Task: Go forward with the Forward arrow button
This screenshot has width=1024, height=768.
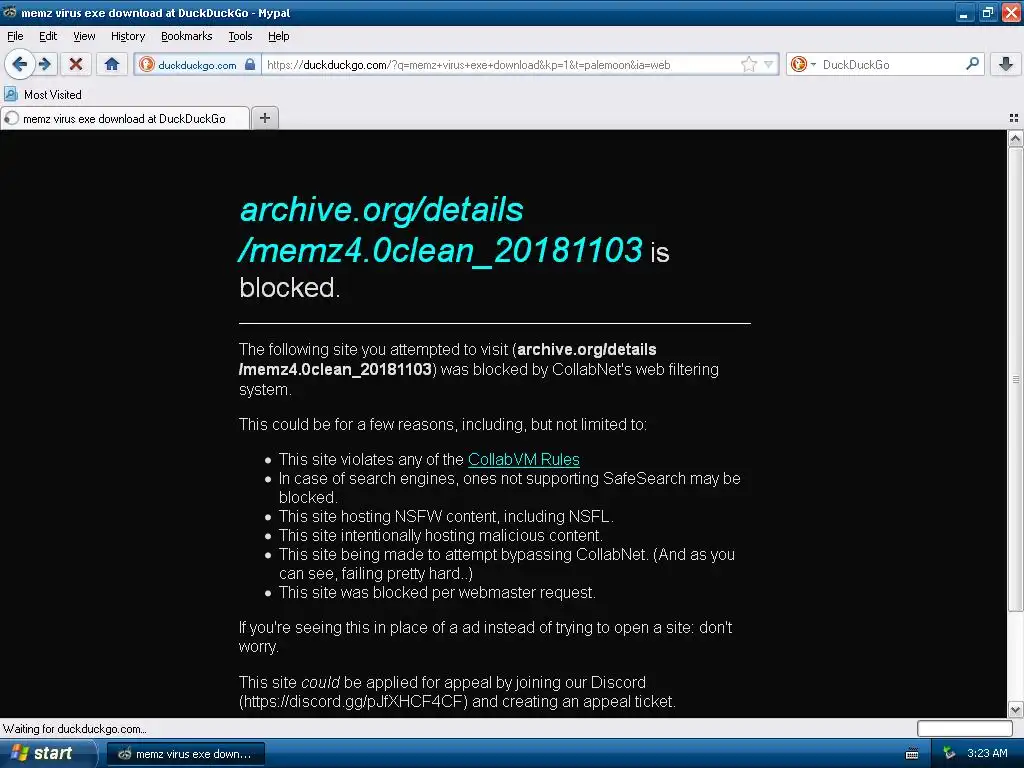Action: (x=45, y=64)
